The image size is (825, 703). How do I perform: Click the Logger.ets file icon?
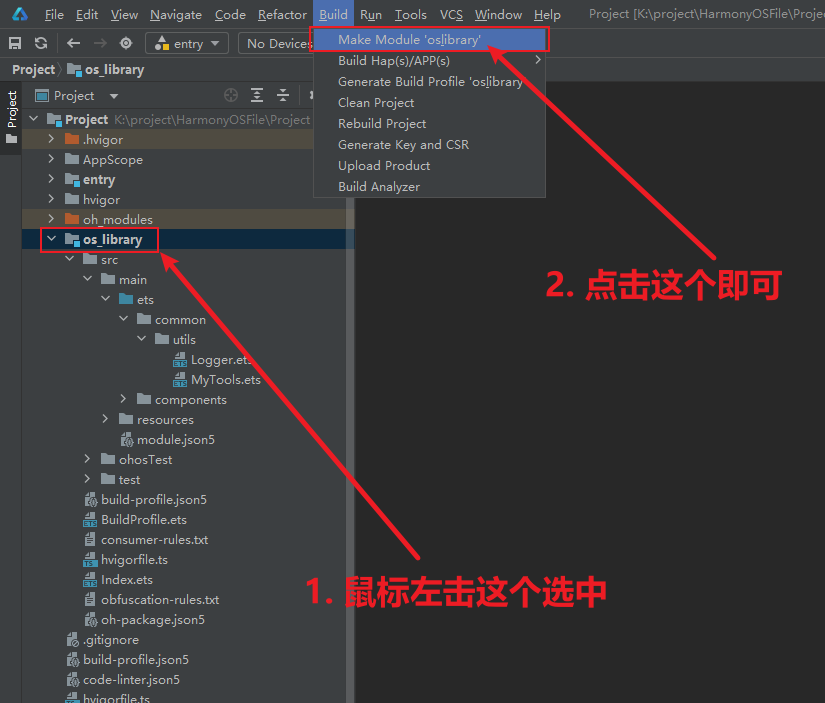(x=180, y=360)
